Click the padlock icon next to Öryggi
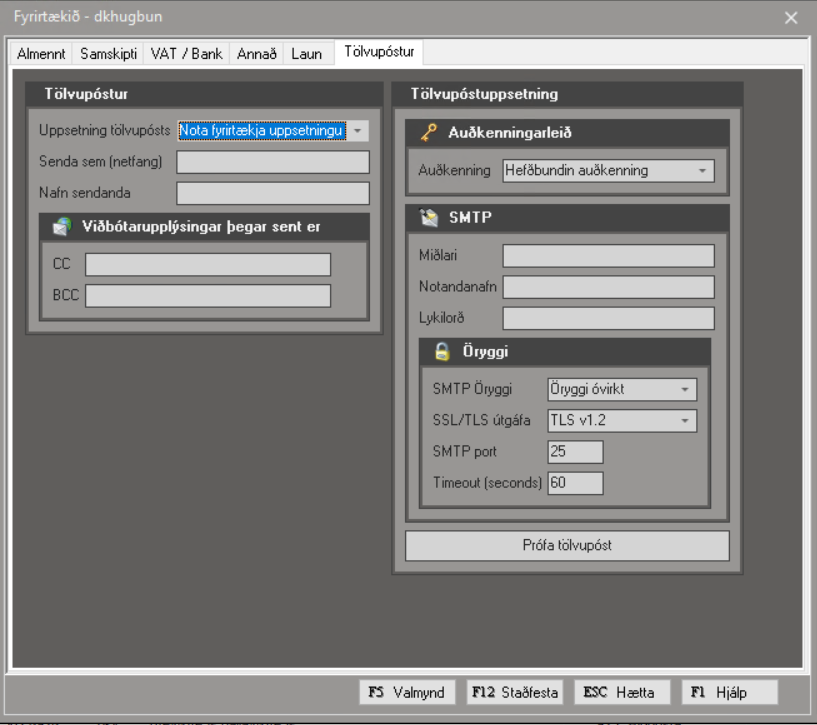This screenshot has height=725, width=817. pos(442,351)
